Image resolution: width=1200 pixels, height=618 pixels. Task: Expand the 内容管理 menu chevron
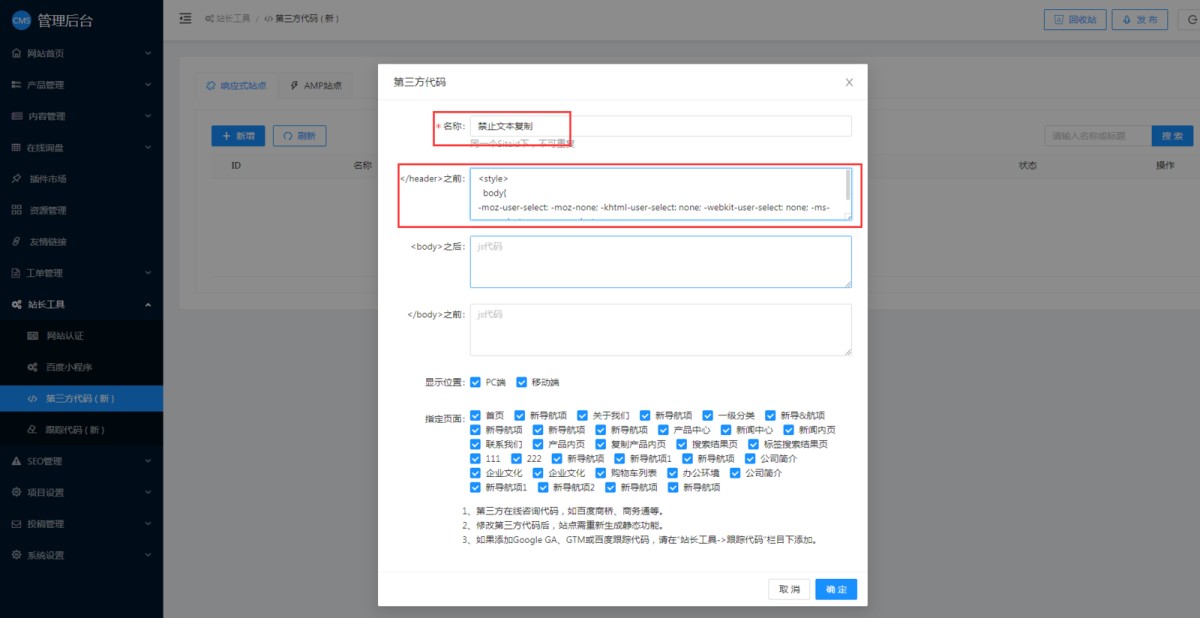[x=147, y=116]
